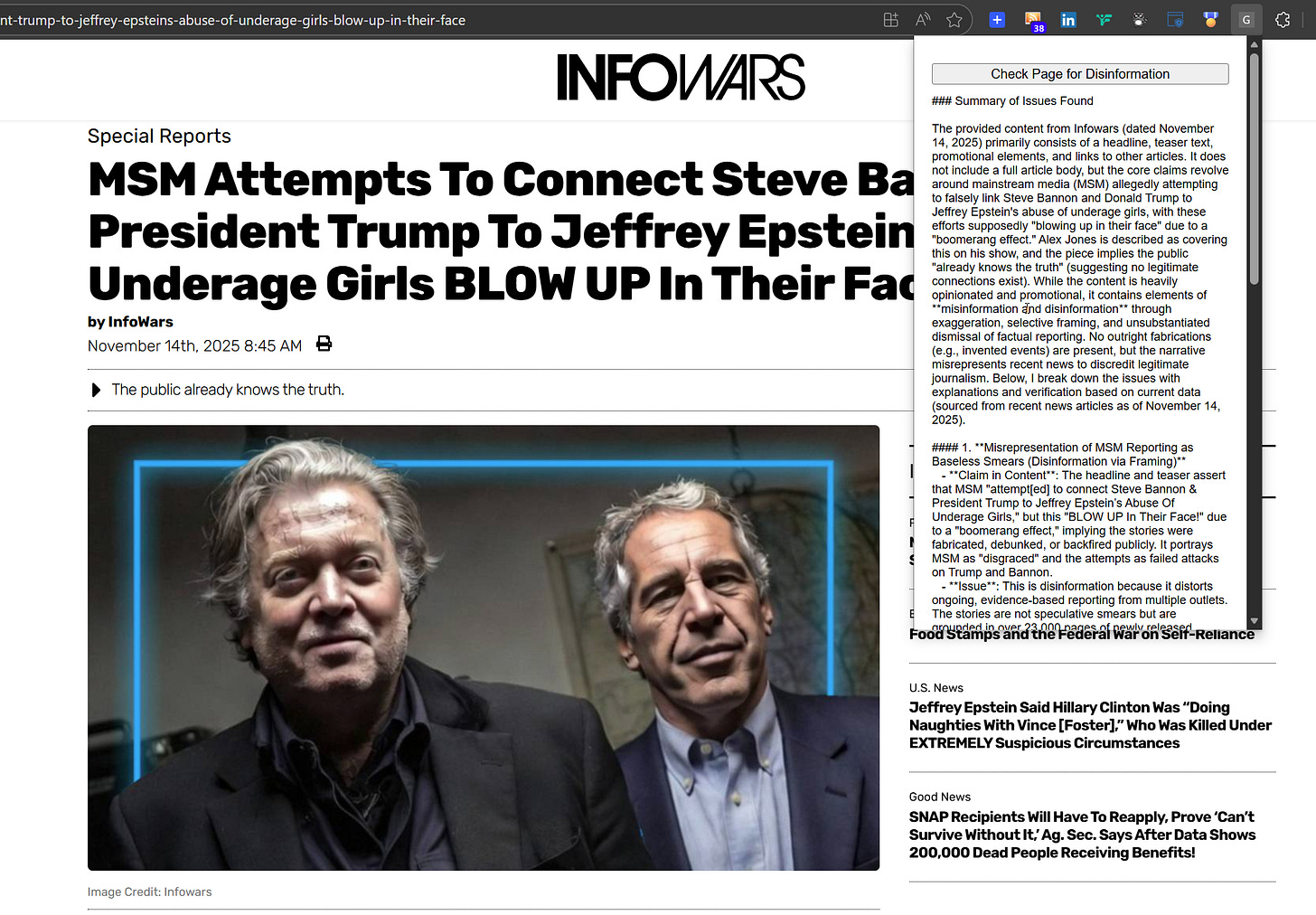Click the 'Summary of Issues Found' heading

(1012, 101)
